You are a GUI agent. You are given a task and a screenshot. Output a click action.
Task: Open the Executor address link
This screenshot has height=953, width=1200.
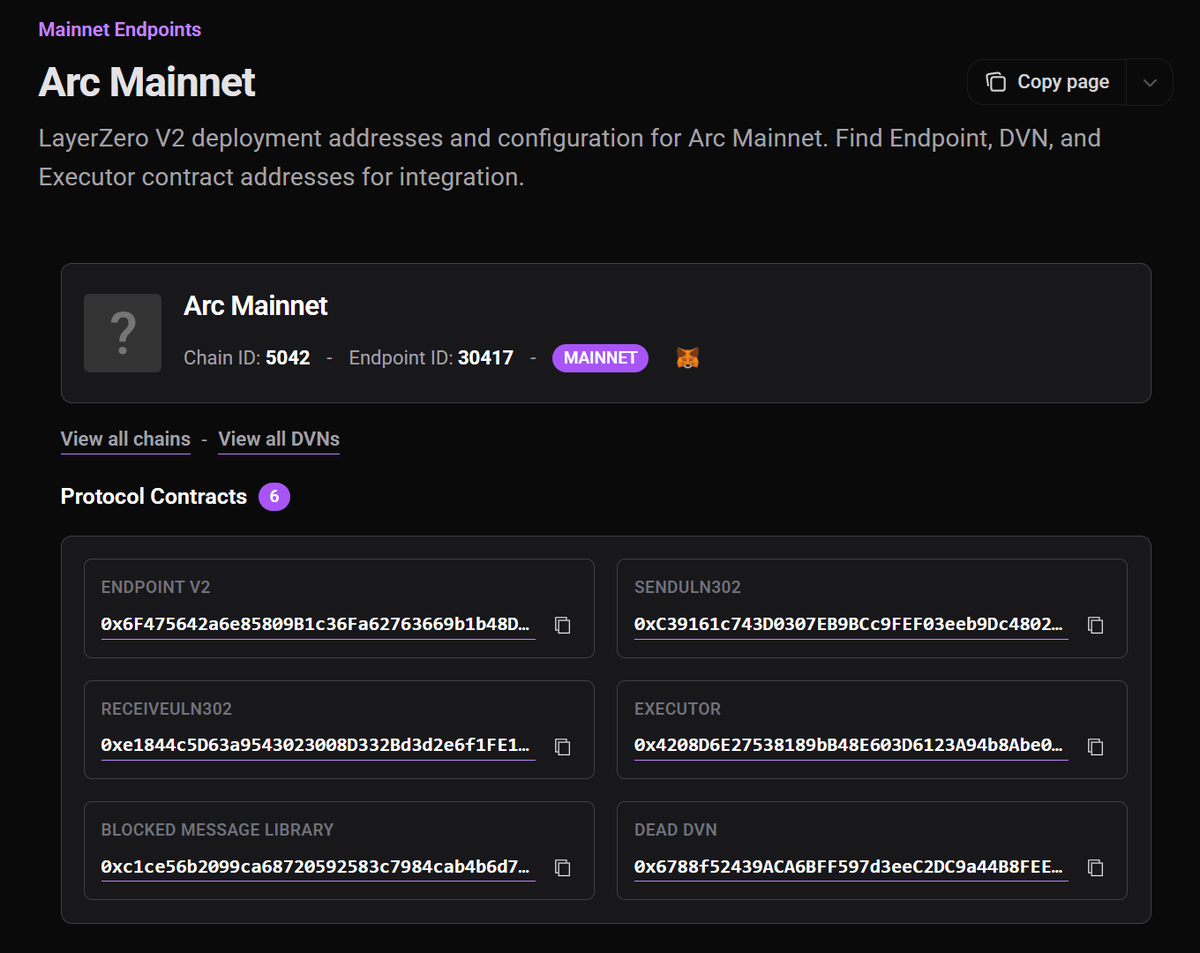coord(851,746)
